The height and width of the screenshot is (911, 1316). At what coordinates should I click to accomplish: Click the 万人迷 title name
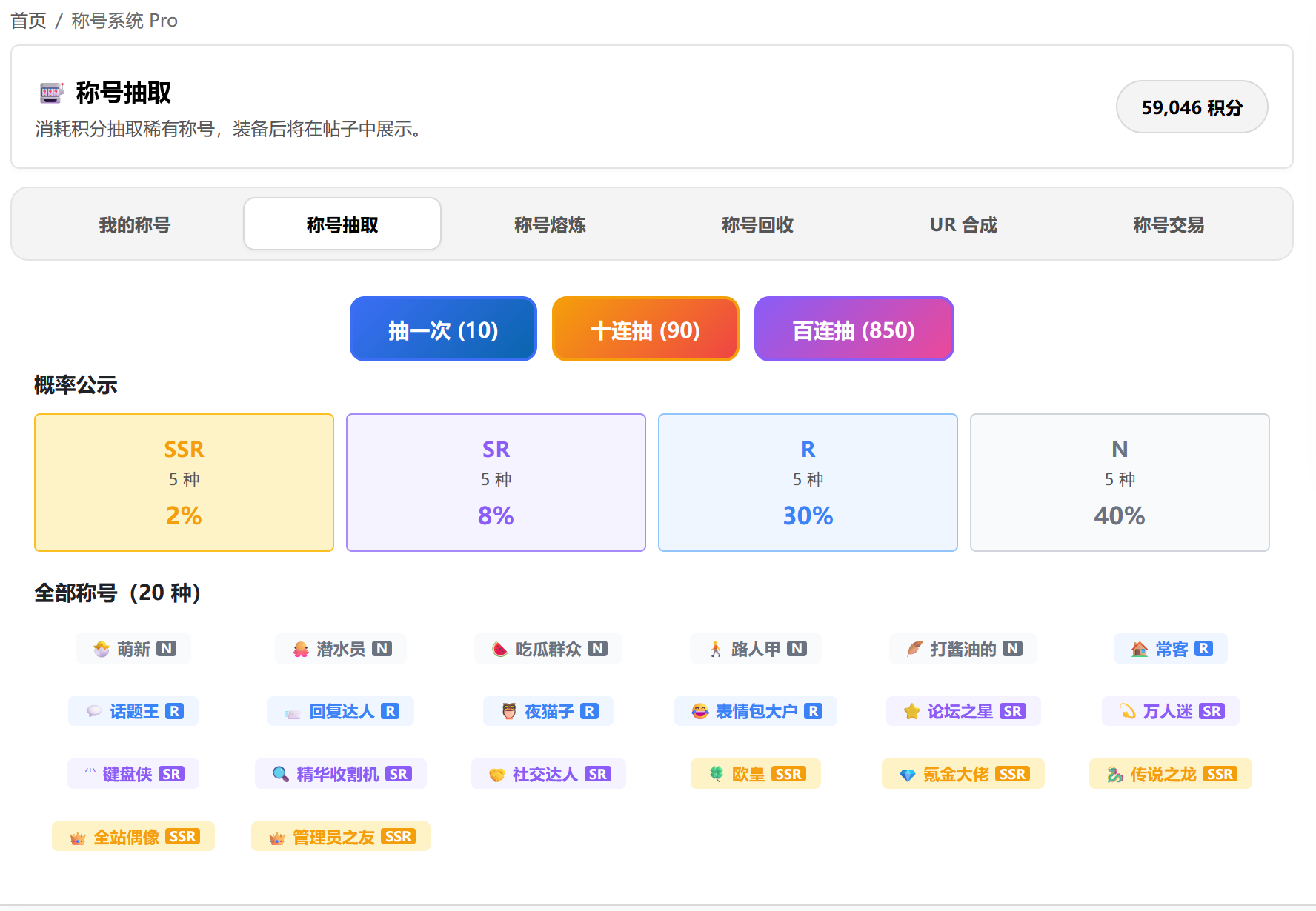pyautogui.click(x=1168, y=712)
